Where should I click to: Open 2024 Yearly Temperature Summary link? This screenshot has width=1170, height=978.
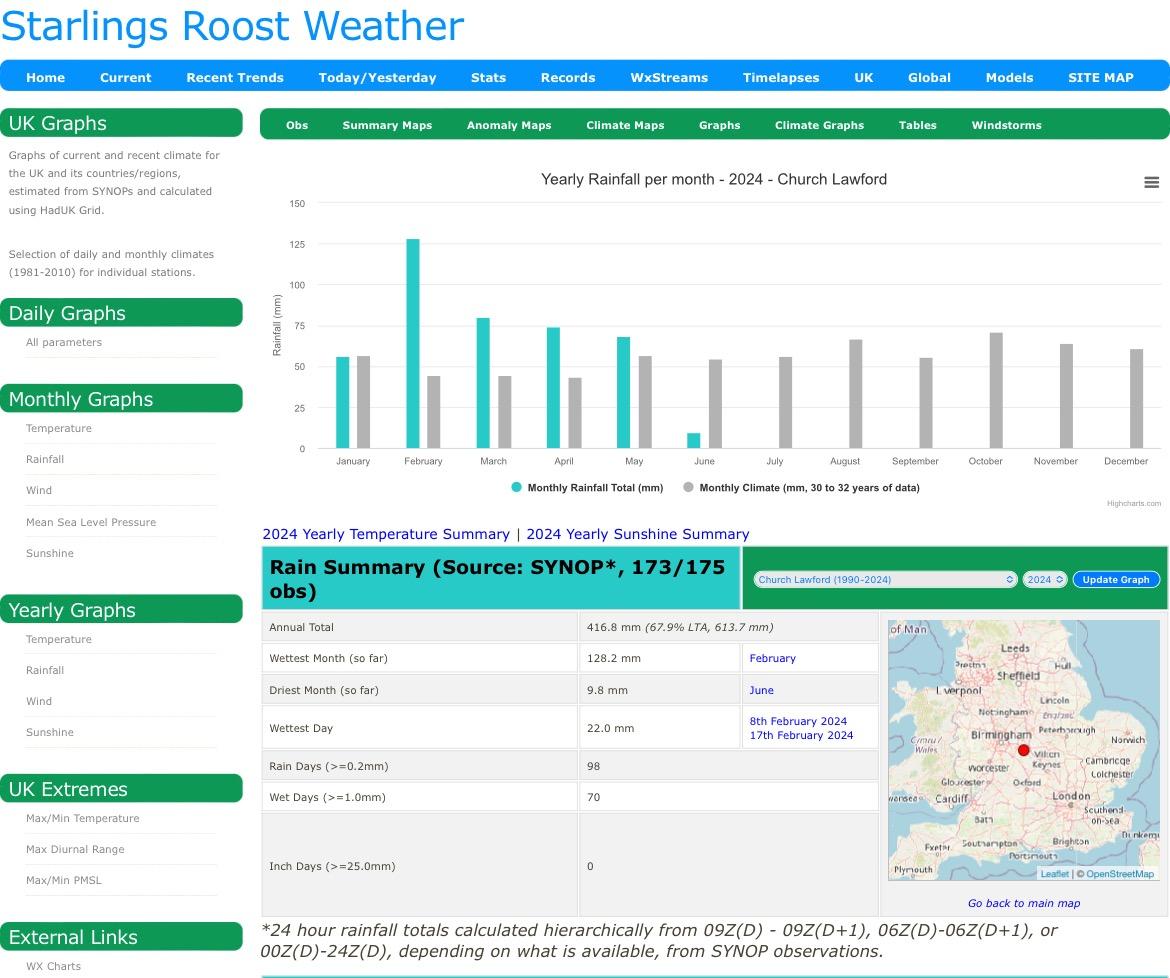point(386,534)
